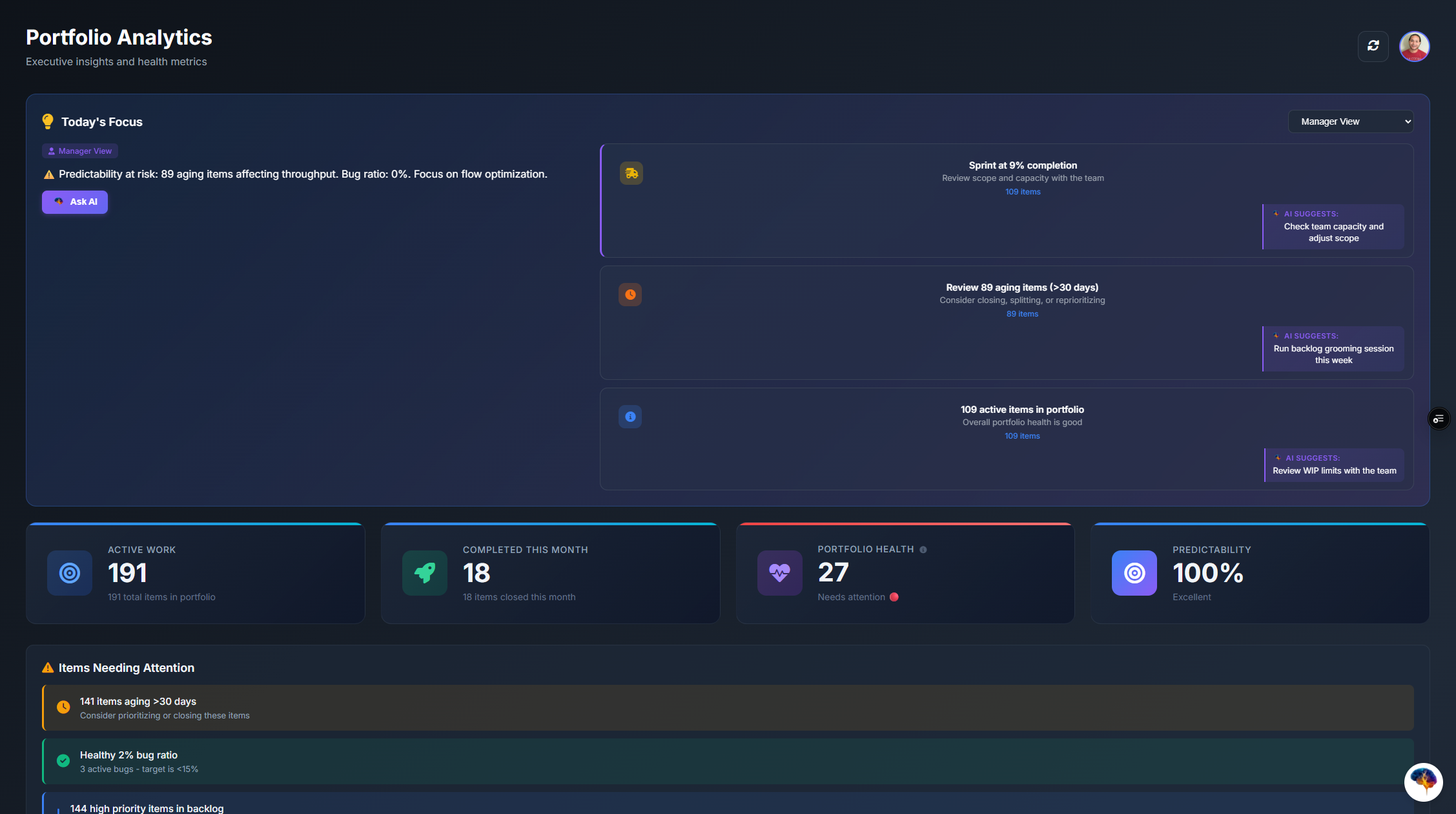Click the green checkmark on healthy bug ratio

coord(63,761)
